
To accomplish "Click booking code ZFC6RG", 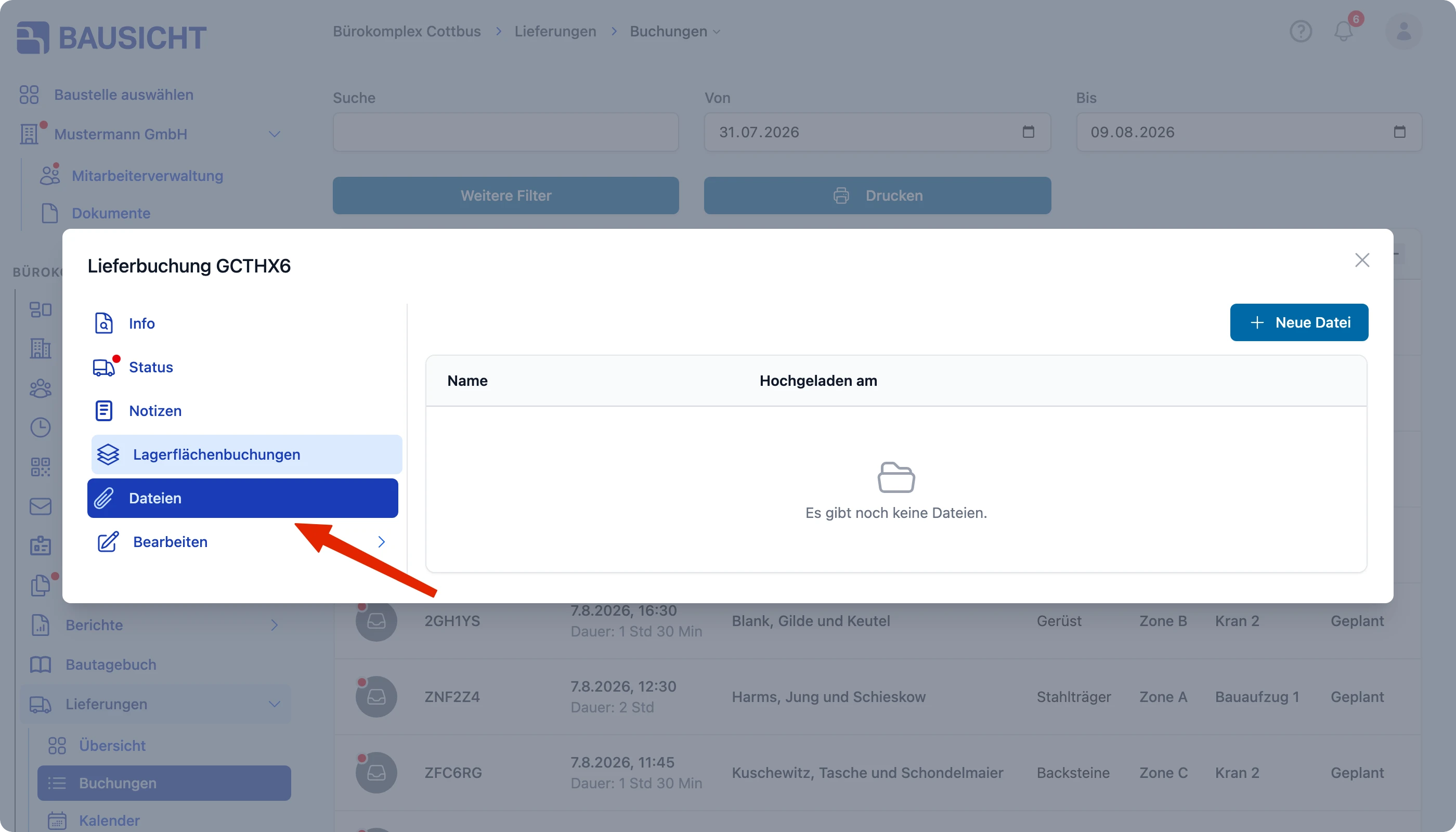I will pos(453,773).
